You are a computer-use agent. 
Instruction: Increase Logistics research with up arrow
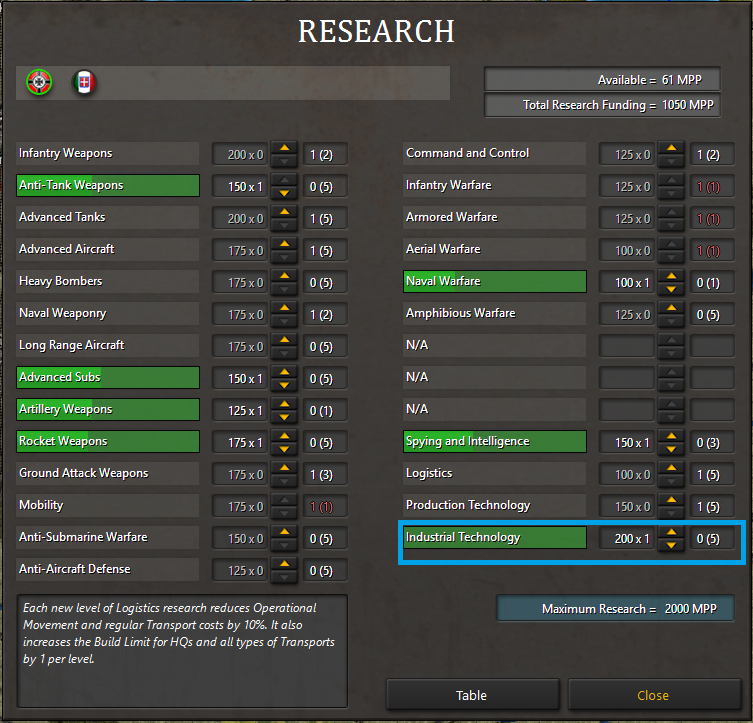click(x=671, y=468)
